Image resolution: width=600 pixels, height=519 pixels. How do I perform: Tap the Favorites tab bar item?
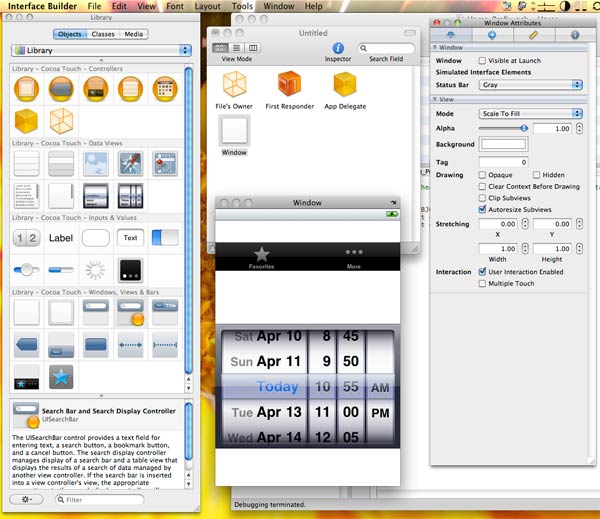(x=262, y=258)
